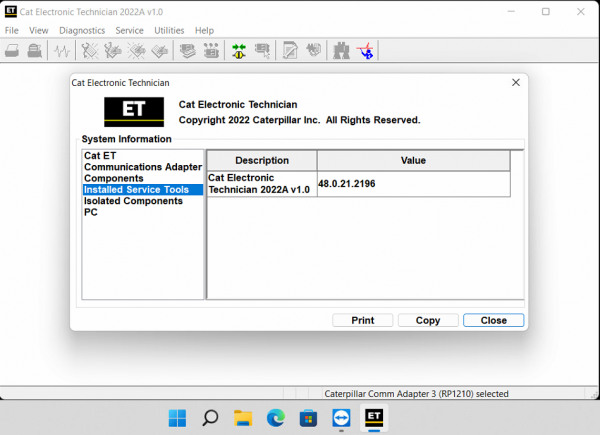
Task: Open Windows taskbar Search
Action: pos(210,418)
